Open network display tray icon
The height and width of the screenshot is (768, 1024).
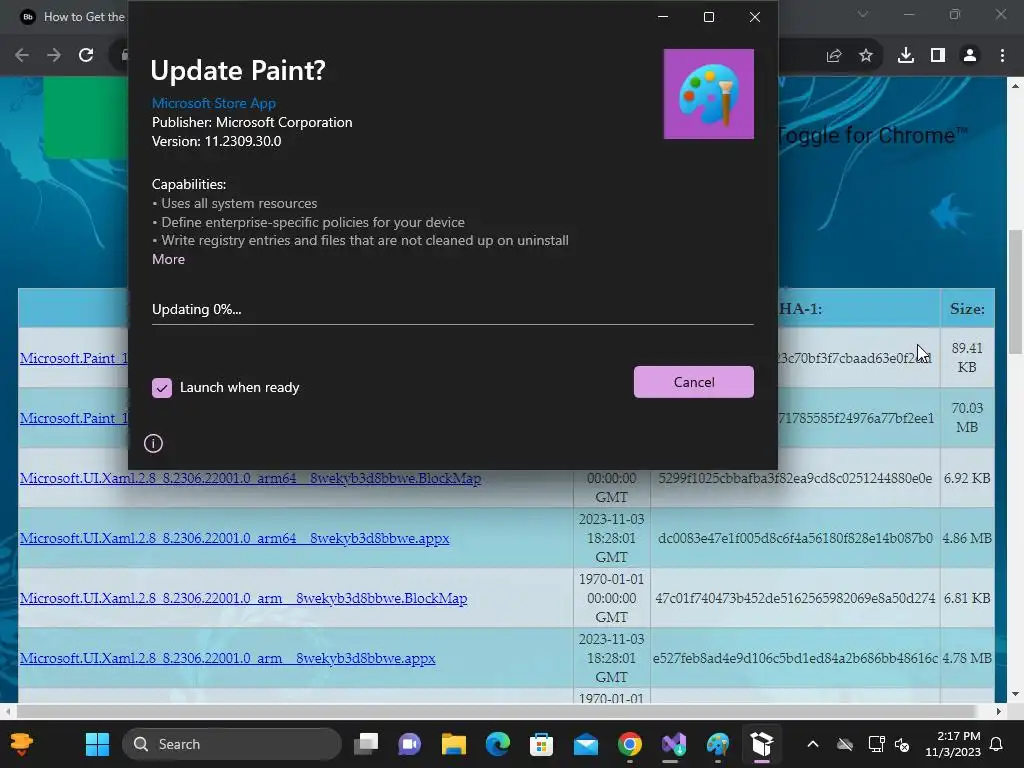(876, 744)
